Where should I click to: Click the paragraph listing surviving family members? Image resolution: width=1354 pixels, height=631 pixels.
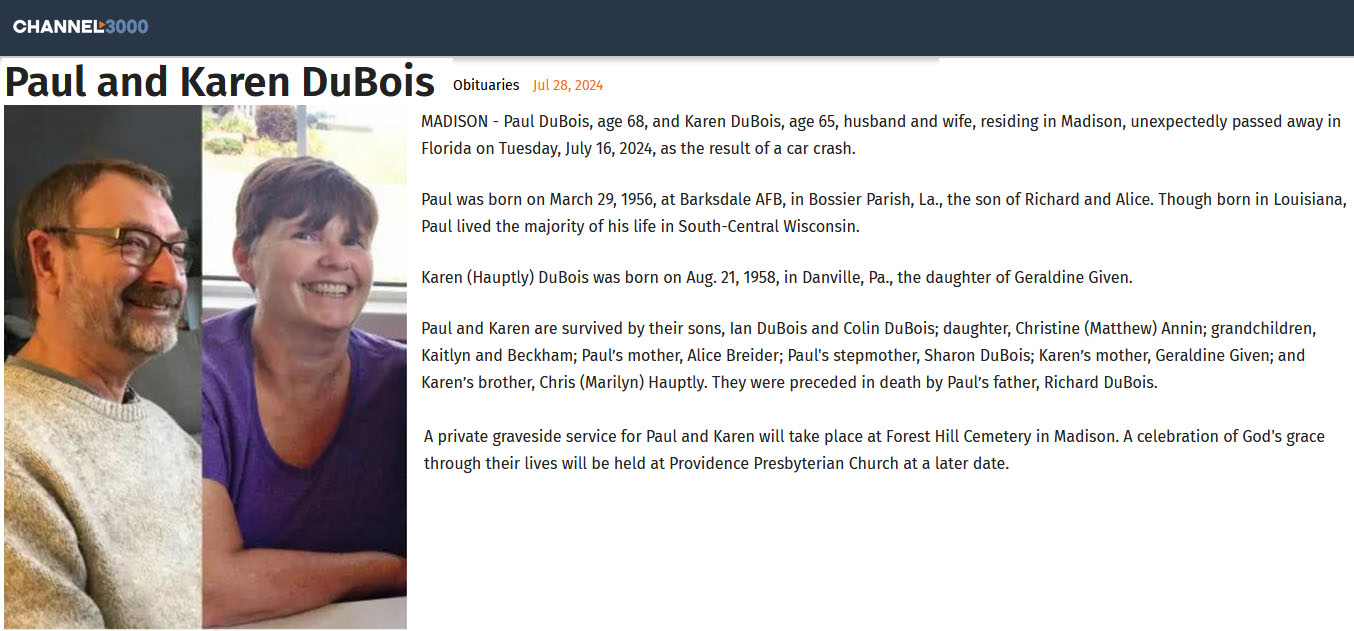pyautogui.click(x=869, y=356)
